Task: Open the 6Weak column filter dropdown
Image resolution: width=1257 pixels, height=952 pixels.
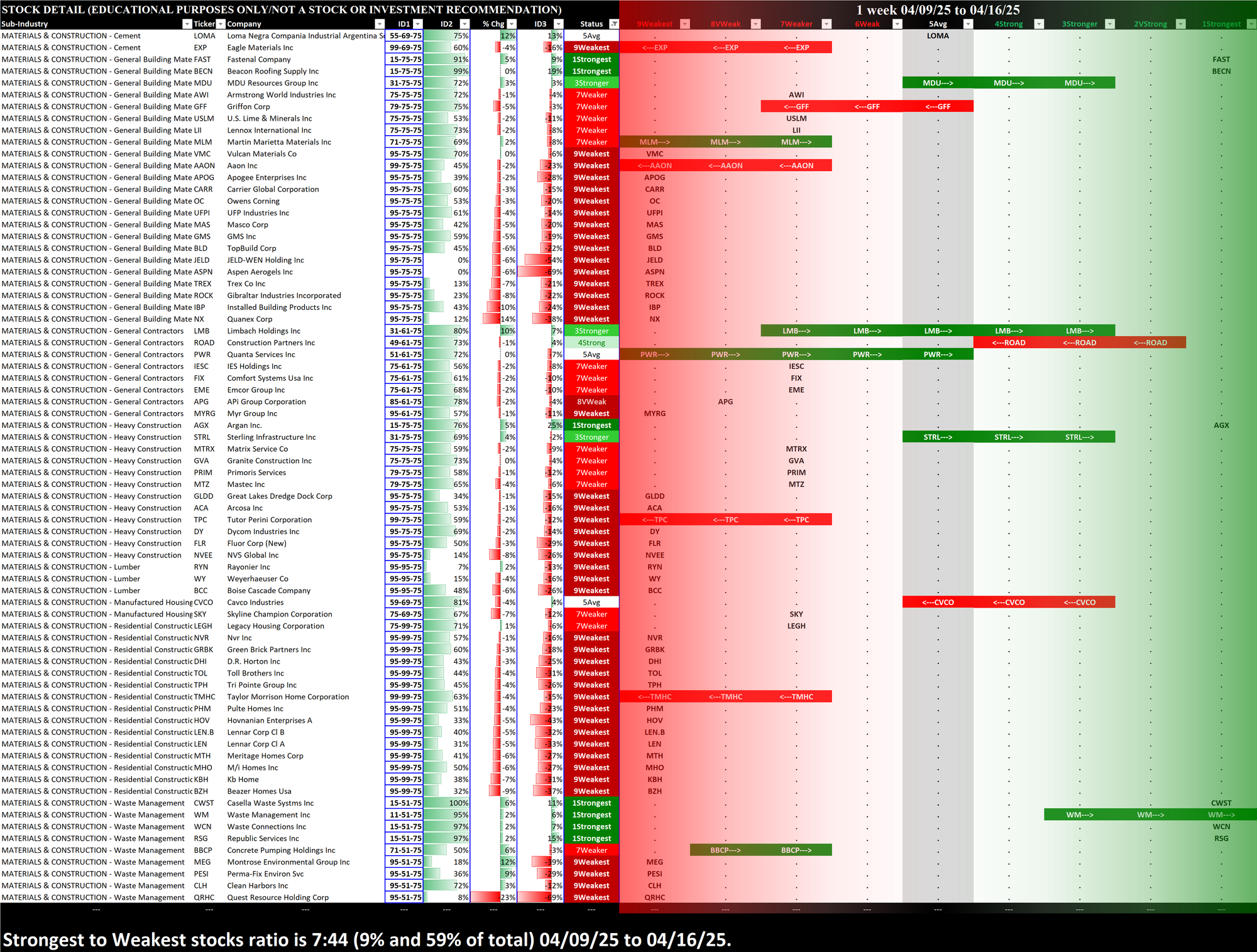Action: click(897, 24)
